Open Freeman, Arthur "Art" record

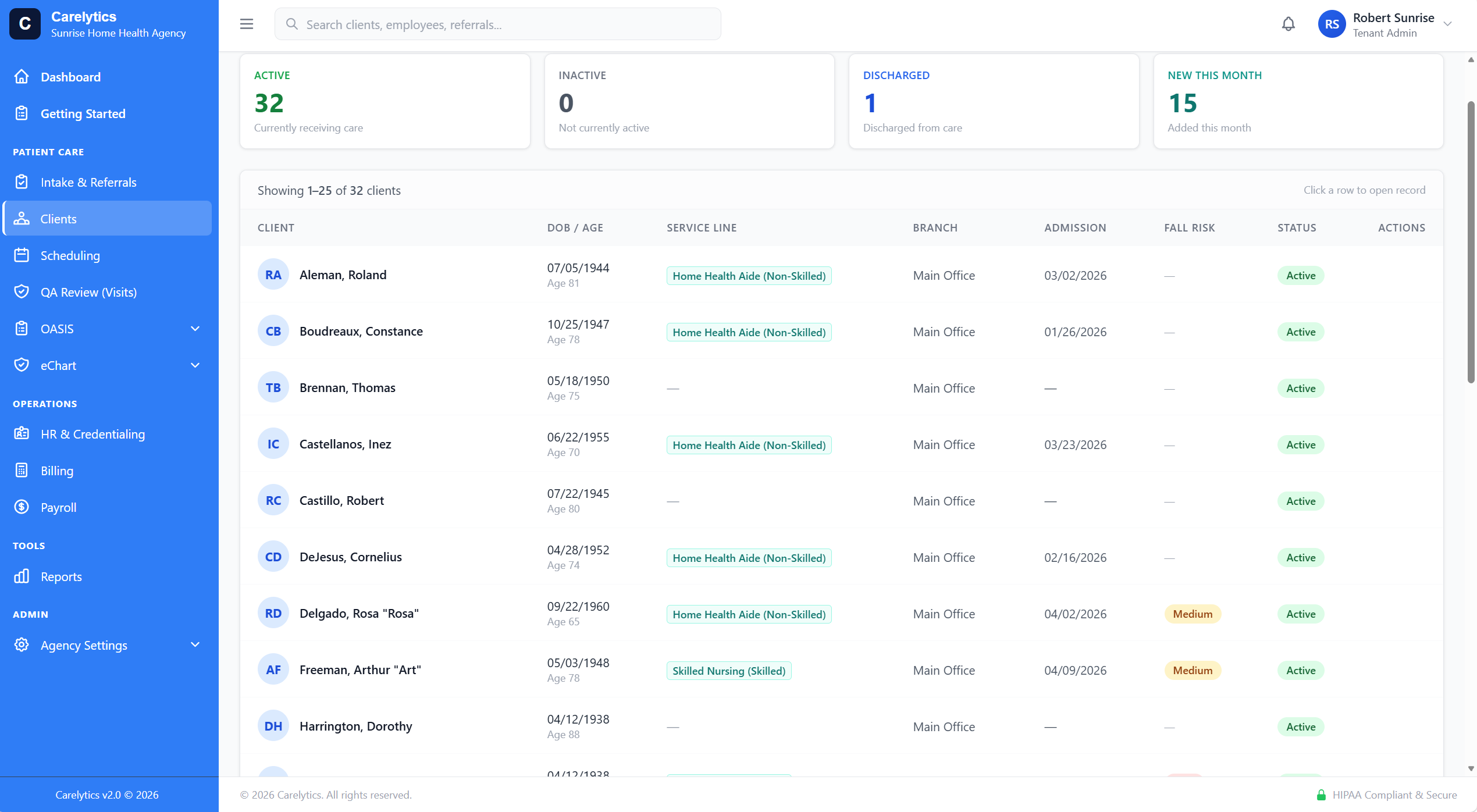click(x=841, y=670)
